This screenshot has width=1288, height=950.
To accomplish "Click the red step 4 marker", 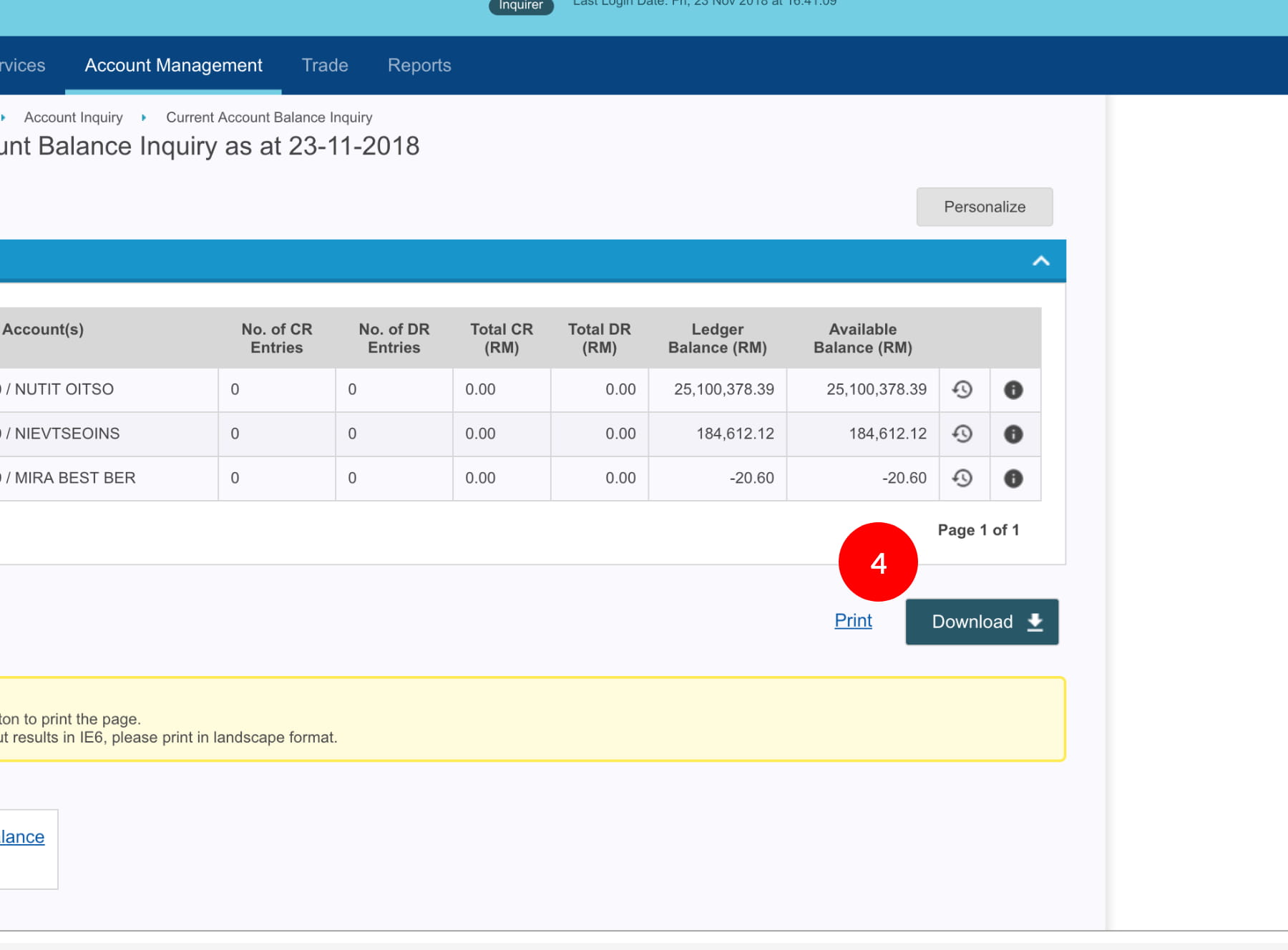I will click(878, 562).
